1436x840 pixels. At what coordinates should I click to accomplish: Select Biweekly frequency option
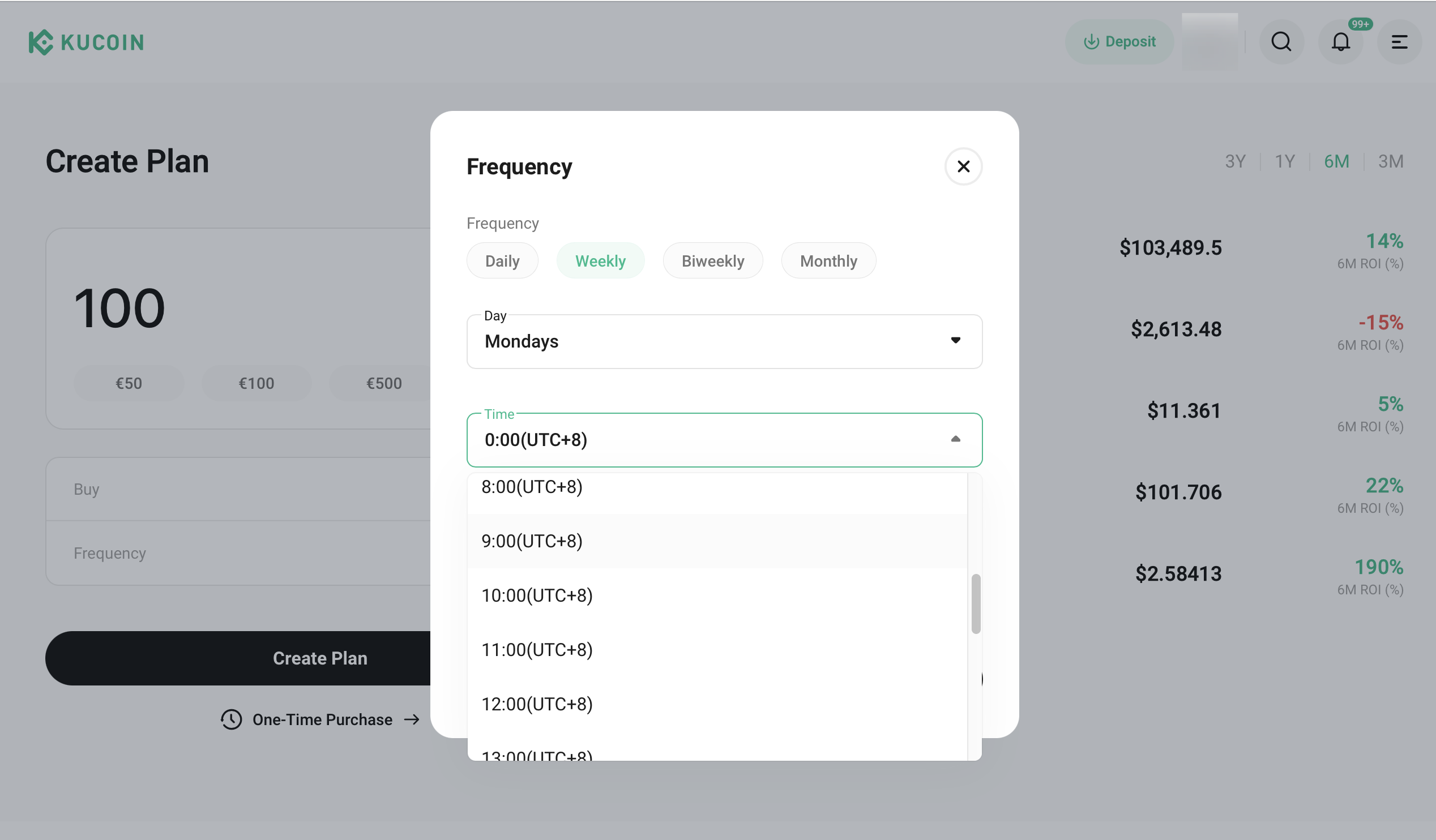pyautogui.click(x=712, y=261)
